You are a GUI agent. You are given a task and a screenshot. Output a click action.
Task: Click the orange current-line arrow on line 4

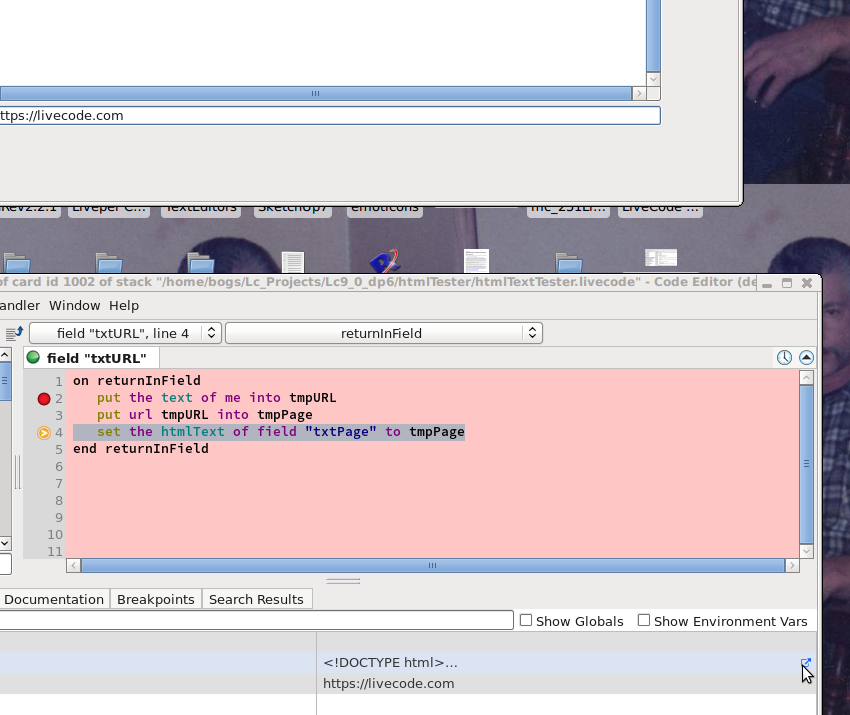tap(44, 433)
